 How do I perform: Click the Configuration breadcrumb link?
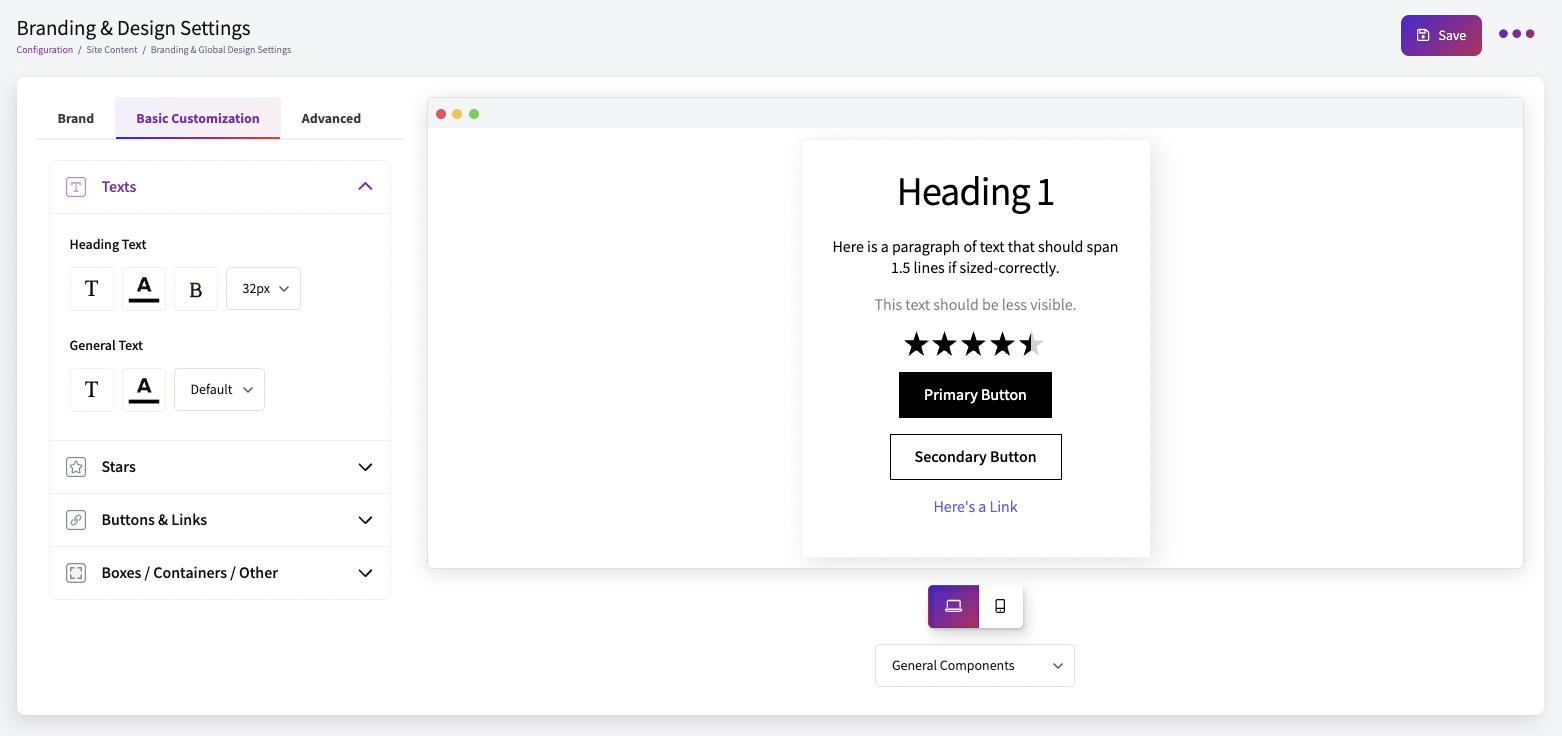(45, 50)
